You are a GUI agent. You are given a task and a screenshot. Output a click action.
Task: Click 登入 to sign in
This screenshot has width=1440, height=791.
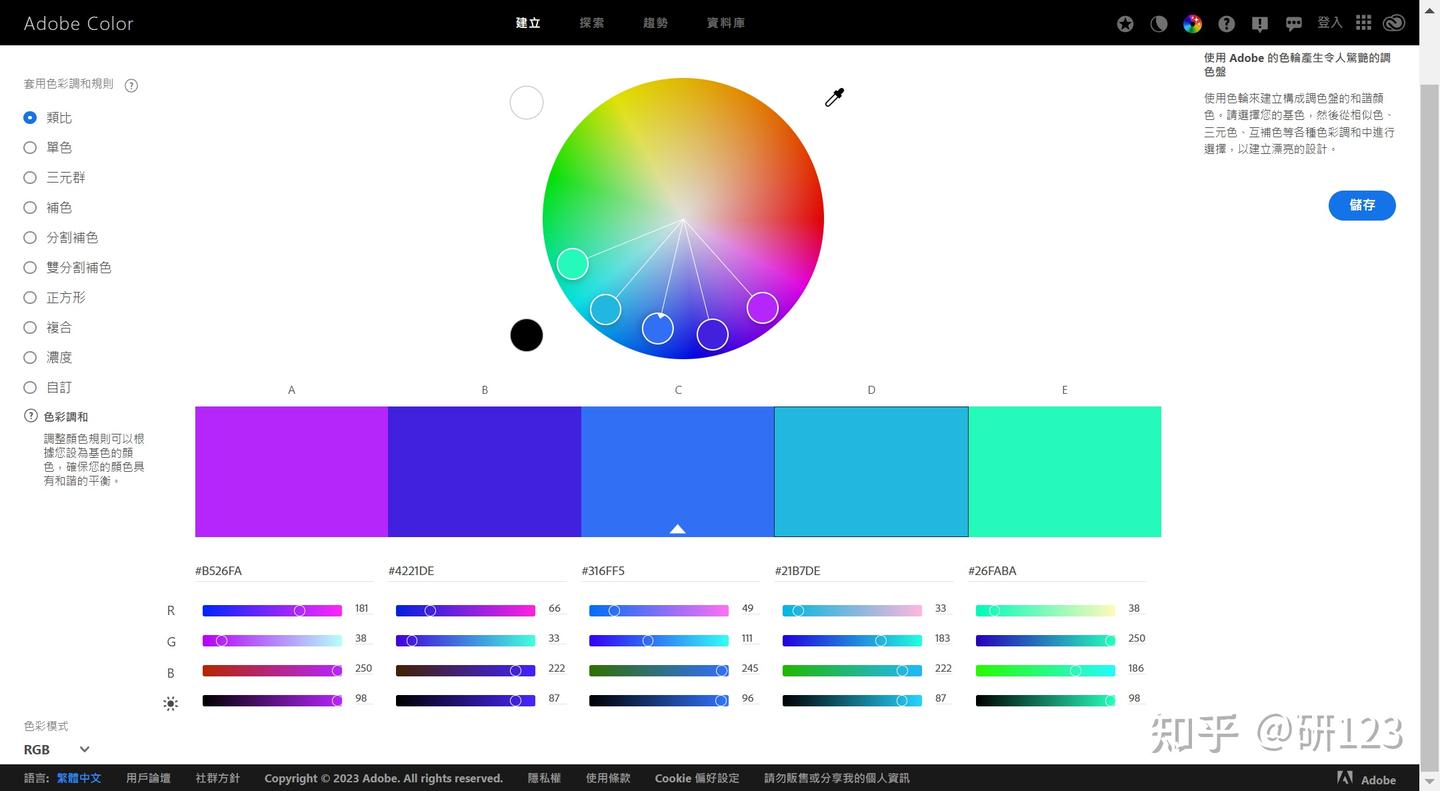point(1330,23)
